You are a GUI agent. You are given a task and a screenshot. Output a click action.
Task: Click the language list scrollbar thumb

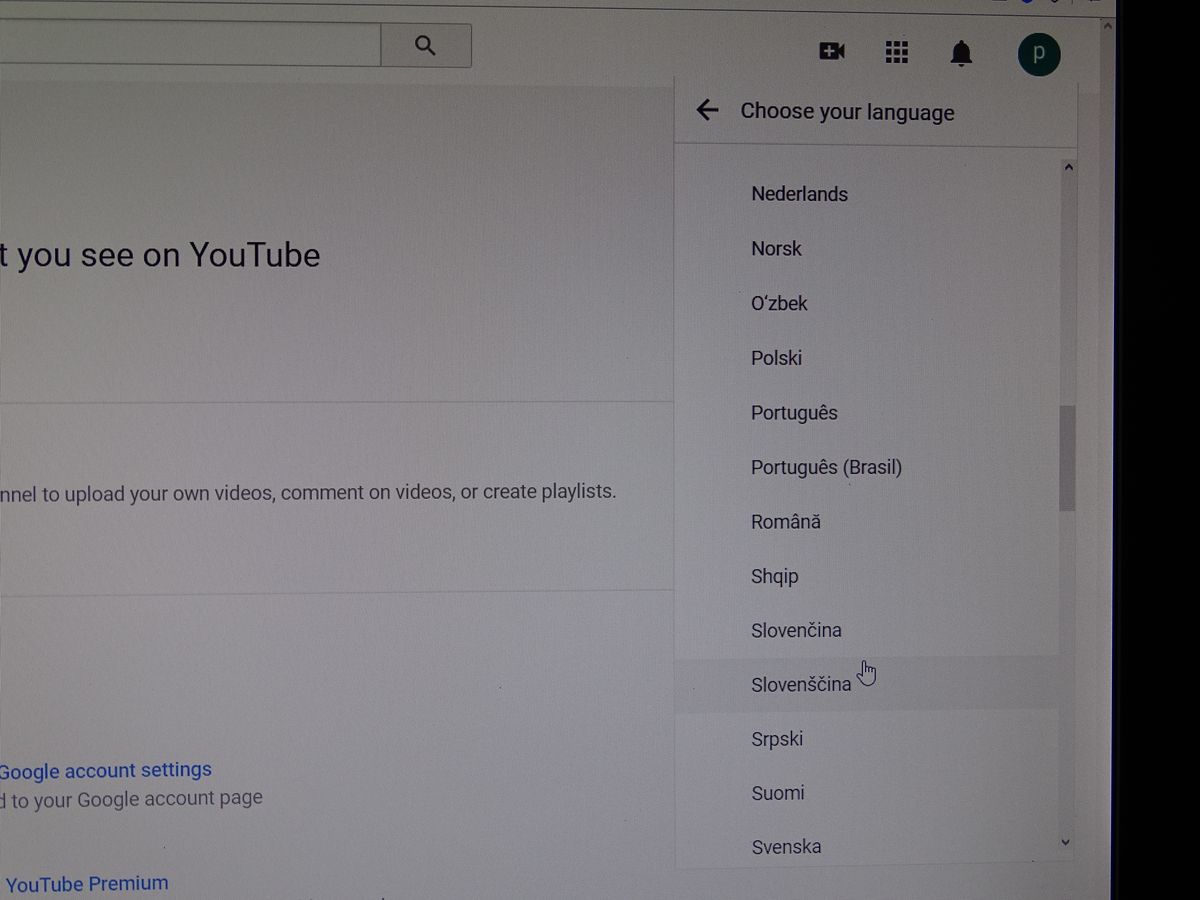click(1068, 458)
